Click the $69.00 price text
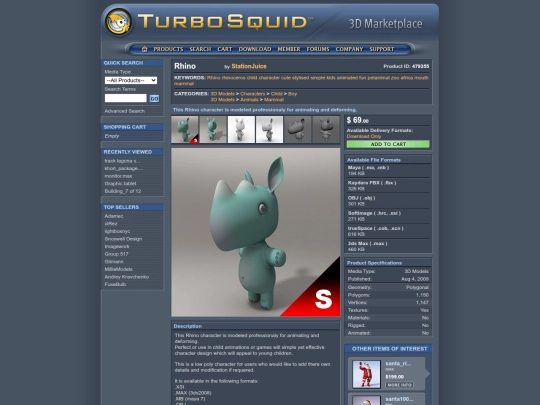Image resolution: width=540 pixels, height=405 pixels. [x=357, y=120]
